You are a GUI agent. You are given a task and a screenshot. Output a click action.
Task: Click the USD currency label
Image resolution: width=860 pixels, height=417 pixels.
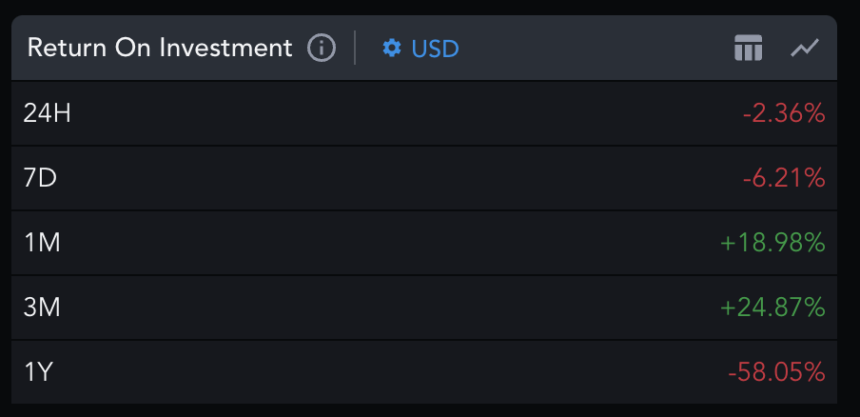click(x=435, y=48)
